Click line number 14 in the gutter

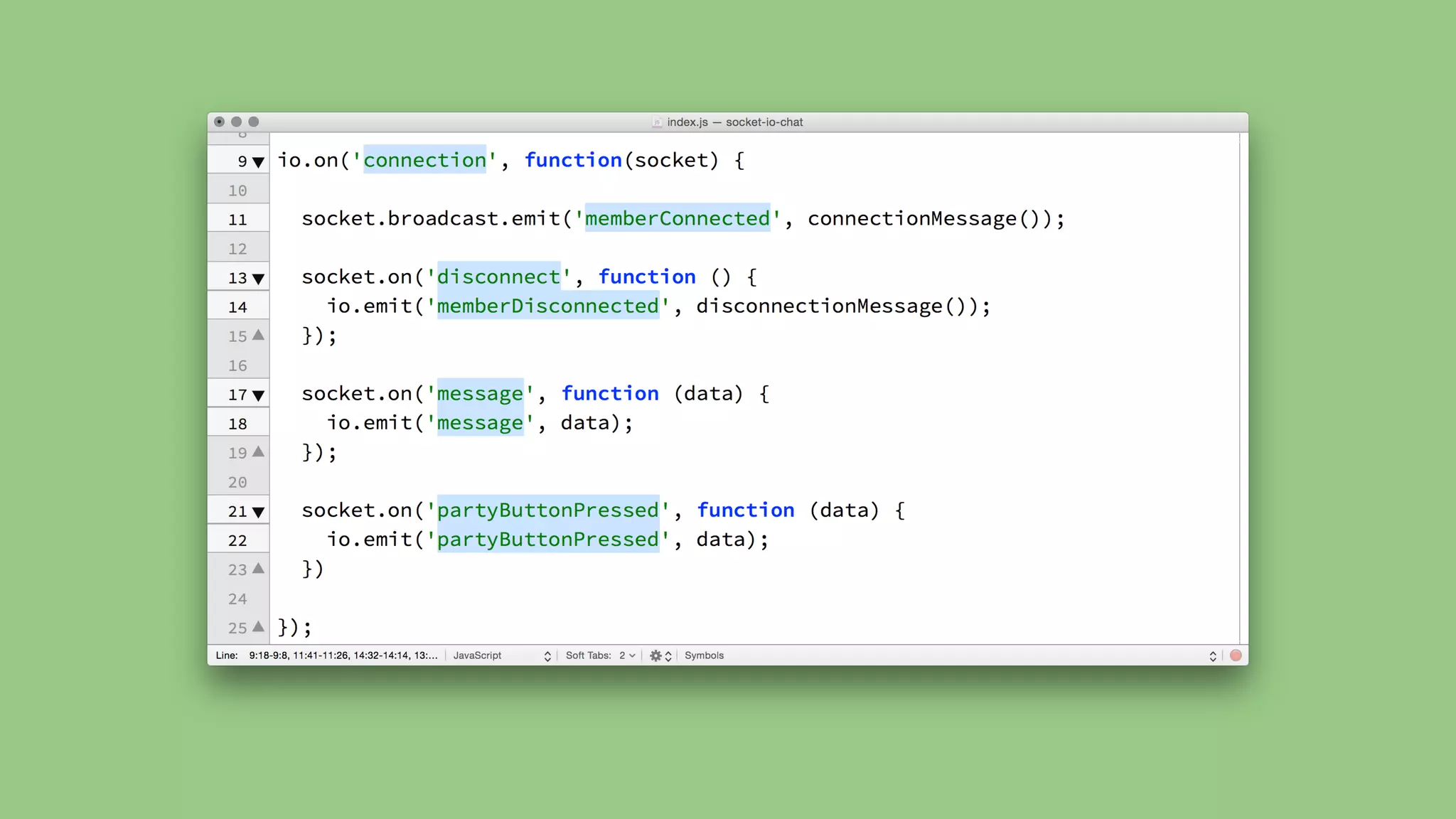coord(237,308)
